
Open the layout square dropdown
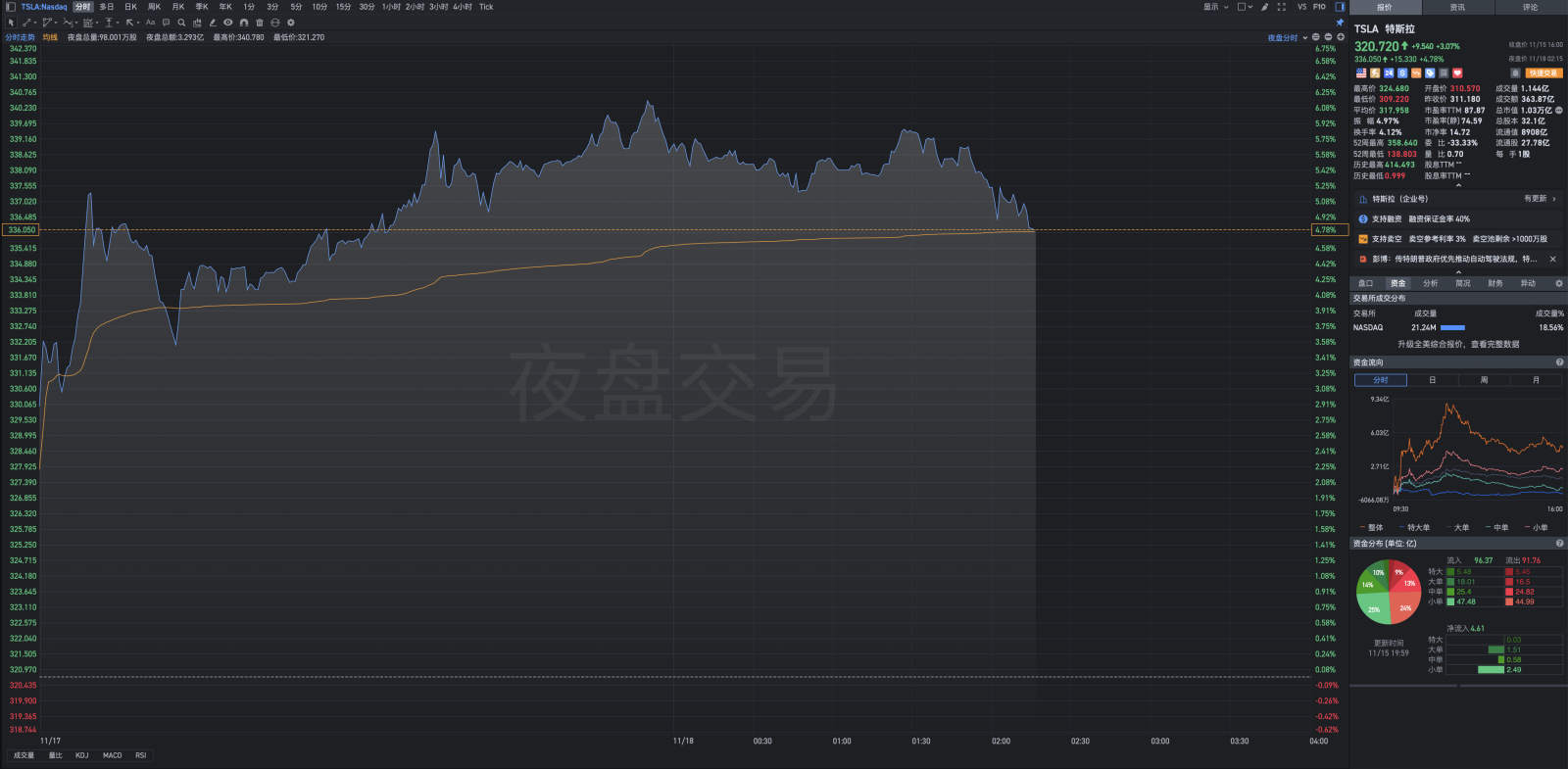(1245, 7)
